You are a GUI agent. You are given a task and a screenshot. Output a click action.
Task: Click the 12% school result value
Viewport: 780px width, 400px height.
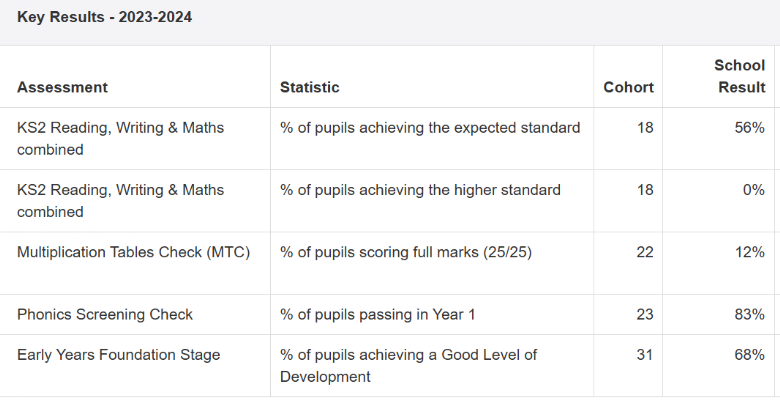point(750,252)
